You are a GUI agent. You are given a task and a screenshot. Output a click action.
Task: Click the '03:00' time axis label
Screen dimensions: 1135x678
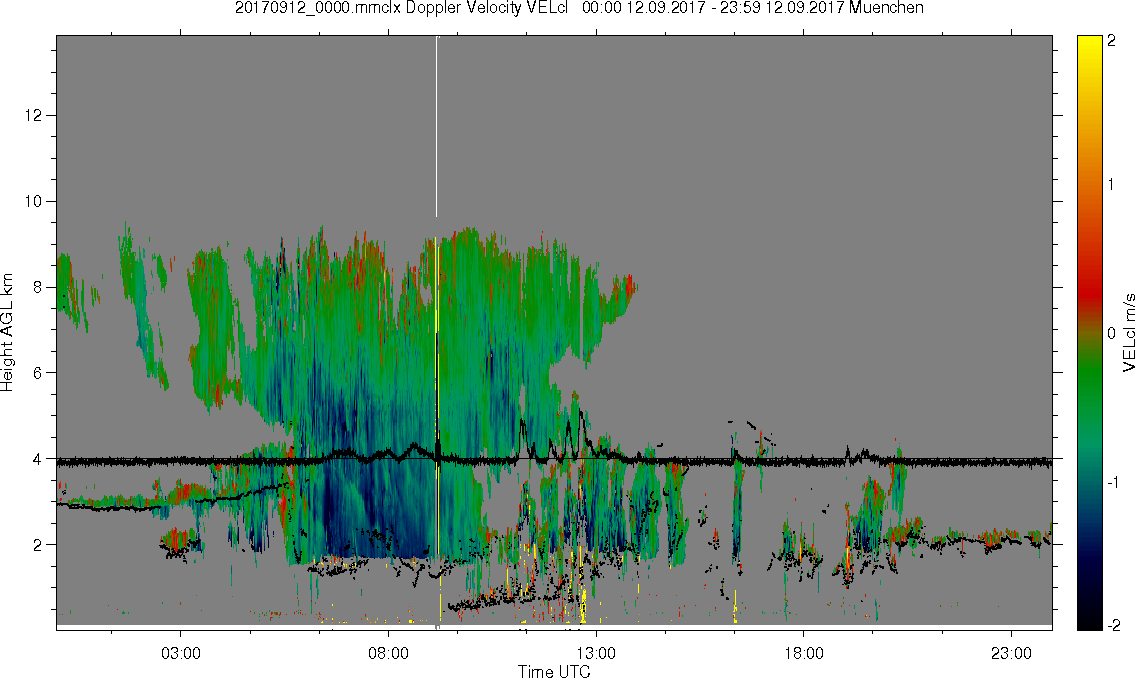tap(180, 654)
